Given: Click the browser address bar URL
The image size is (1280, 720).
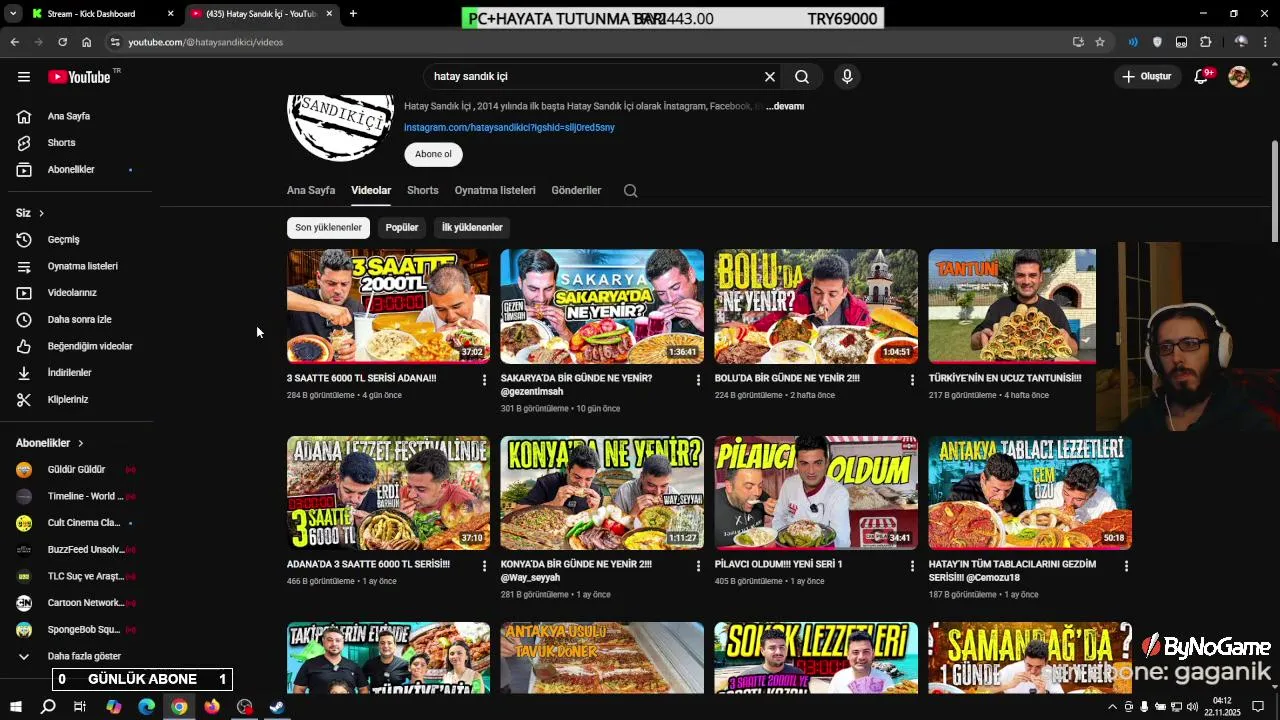Looking at the screenshot, I should click(206, 42).
